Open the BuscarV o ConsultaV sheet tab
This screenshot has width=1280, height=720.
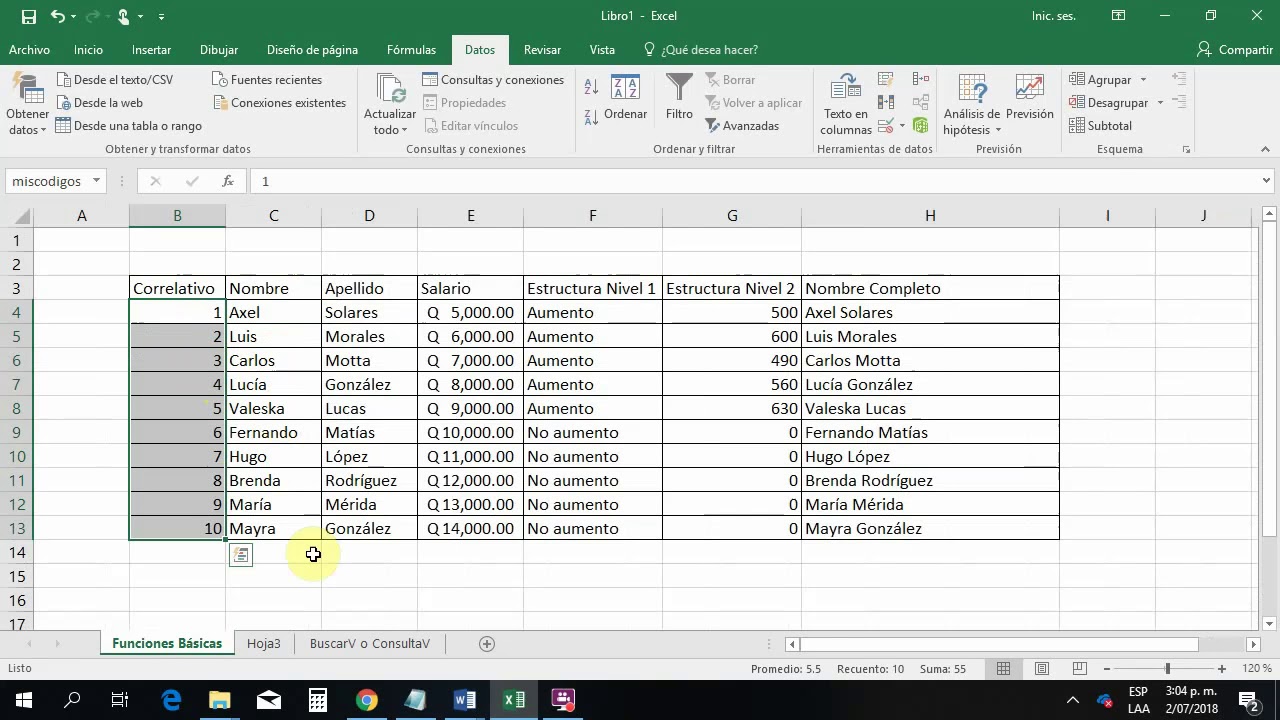click(369, 644)
